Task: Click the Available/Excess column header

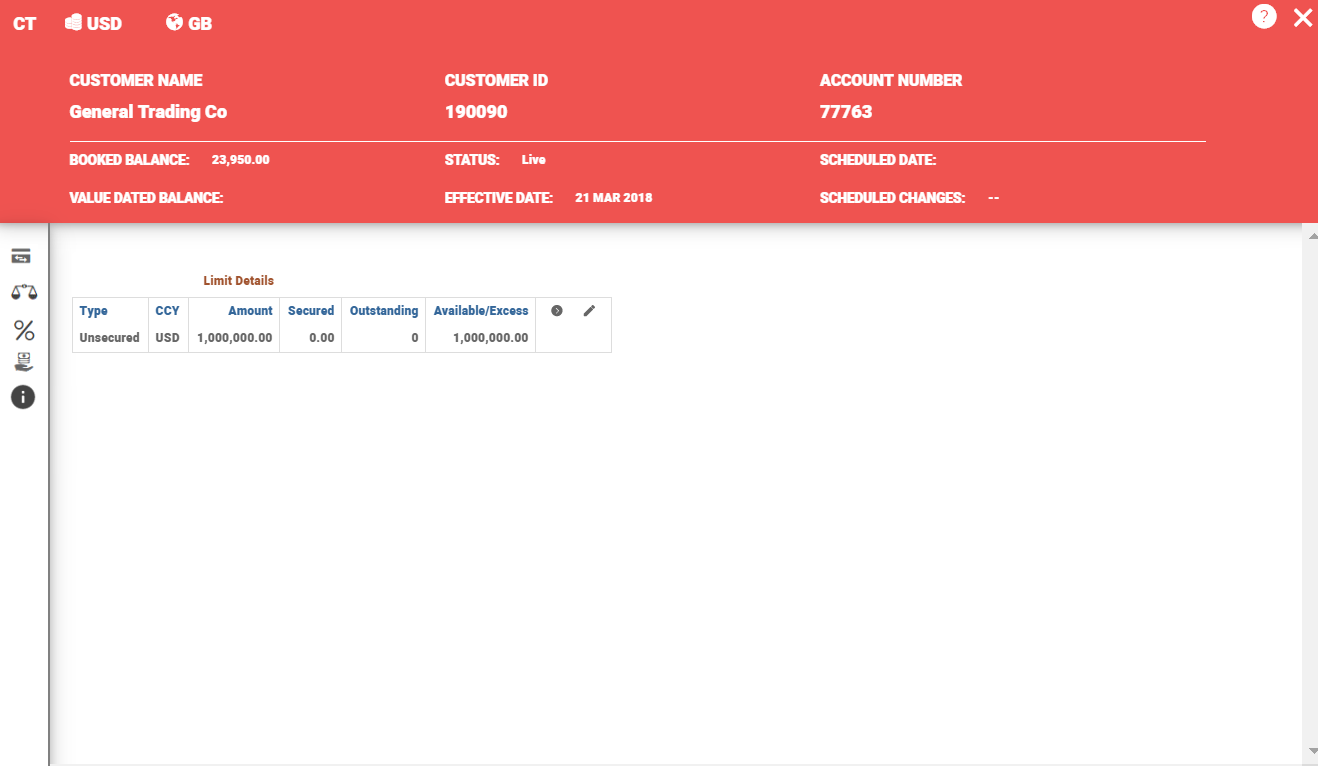Action: click(x=480, y=311)
